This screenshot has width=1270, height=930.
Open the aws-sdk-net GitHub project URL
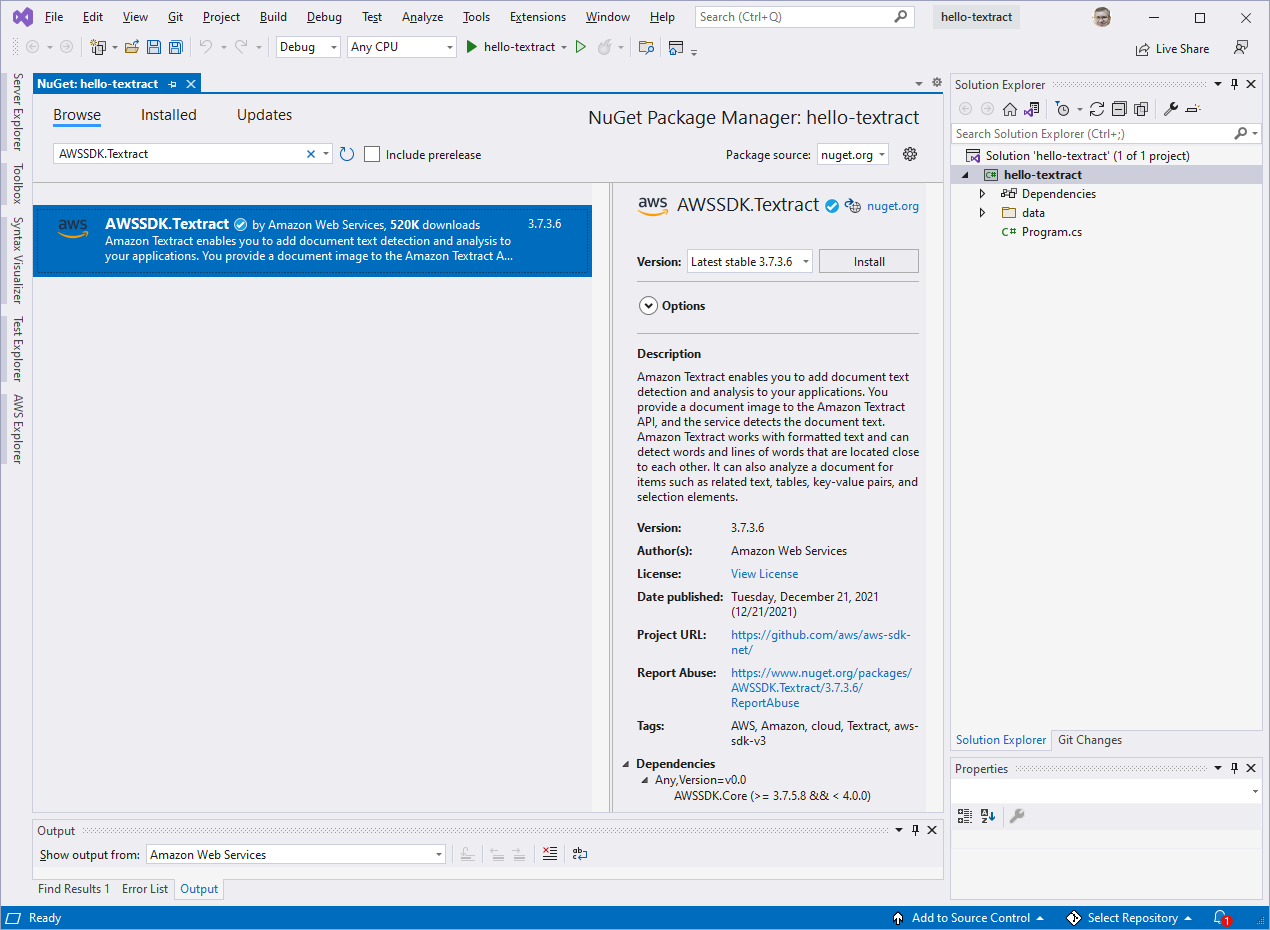821,642
